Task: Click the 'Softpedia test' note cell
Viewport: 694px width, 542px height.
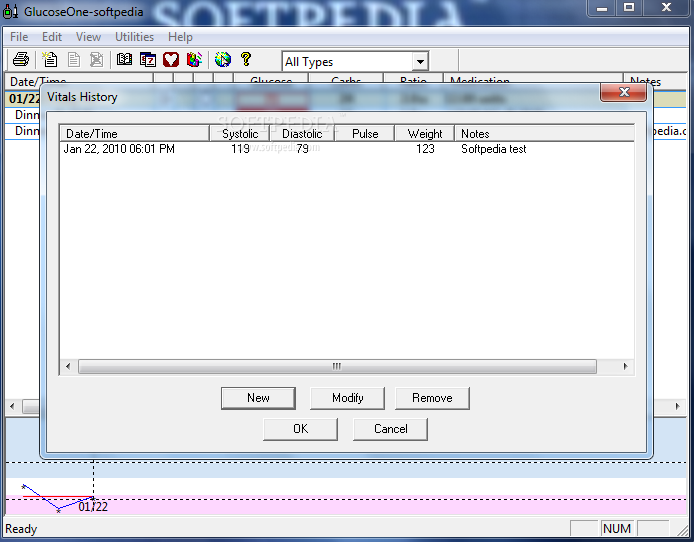Action: 494,149
